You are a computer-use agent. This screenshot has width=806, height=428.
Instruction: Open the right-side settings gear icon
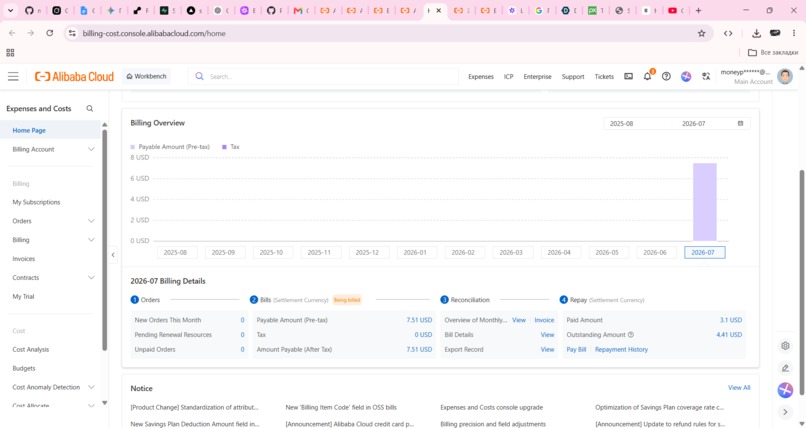785,346
